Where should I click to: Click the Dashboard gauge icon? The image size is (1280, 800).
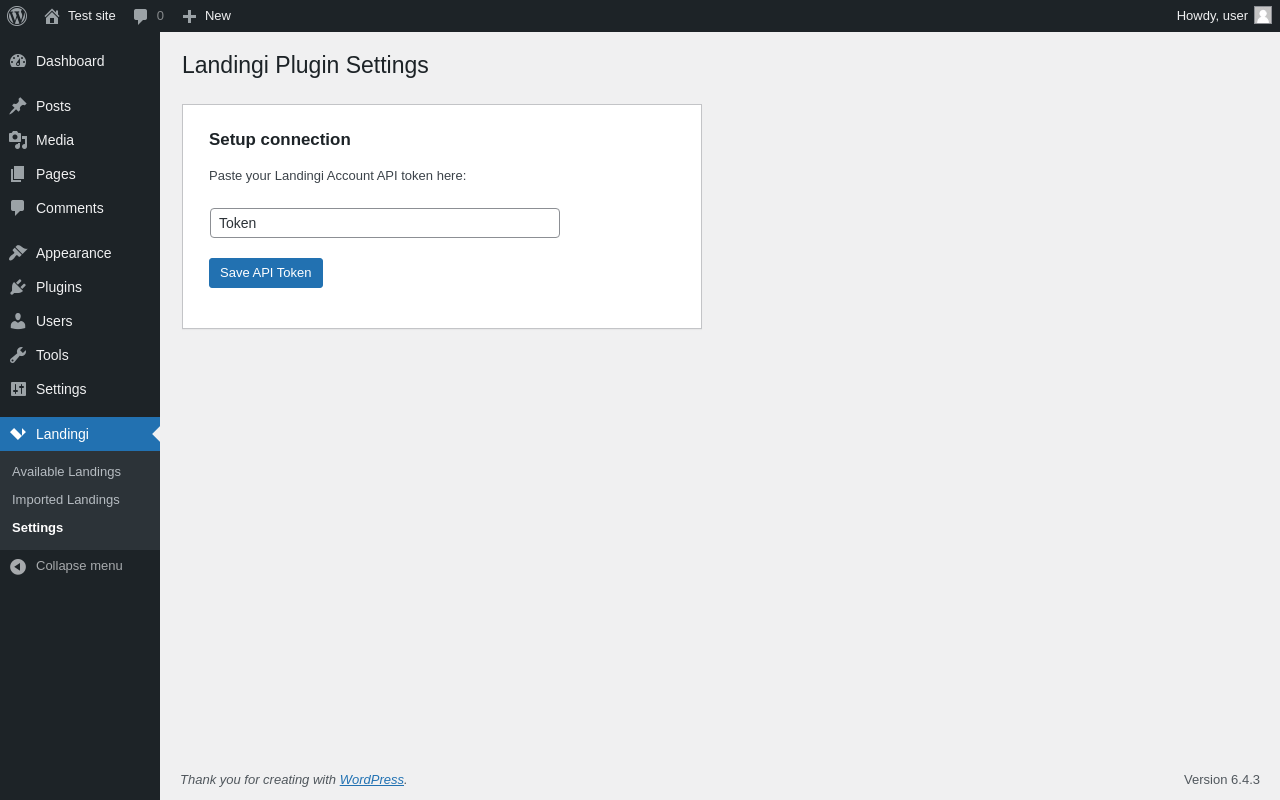point(18,61)
